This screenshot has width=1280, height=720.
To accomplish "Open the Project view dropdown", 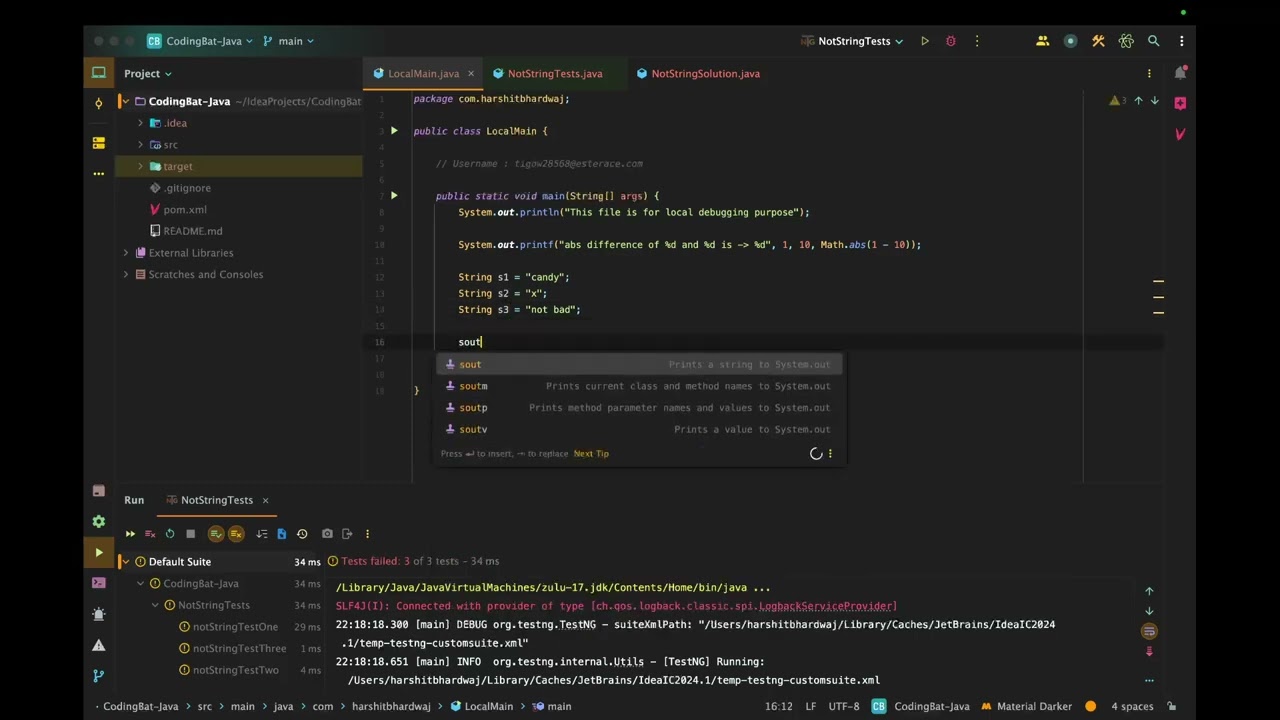I will click(x=148, y=73).
